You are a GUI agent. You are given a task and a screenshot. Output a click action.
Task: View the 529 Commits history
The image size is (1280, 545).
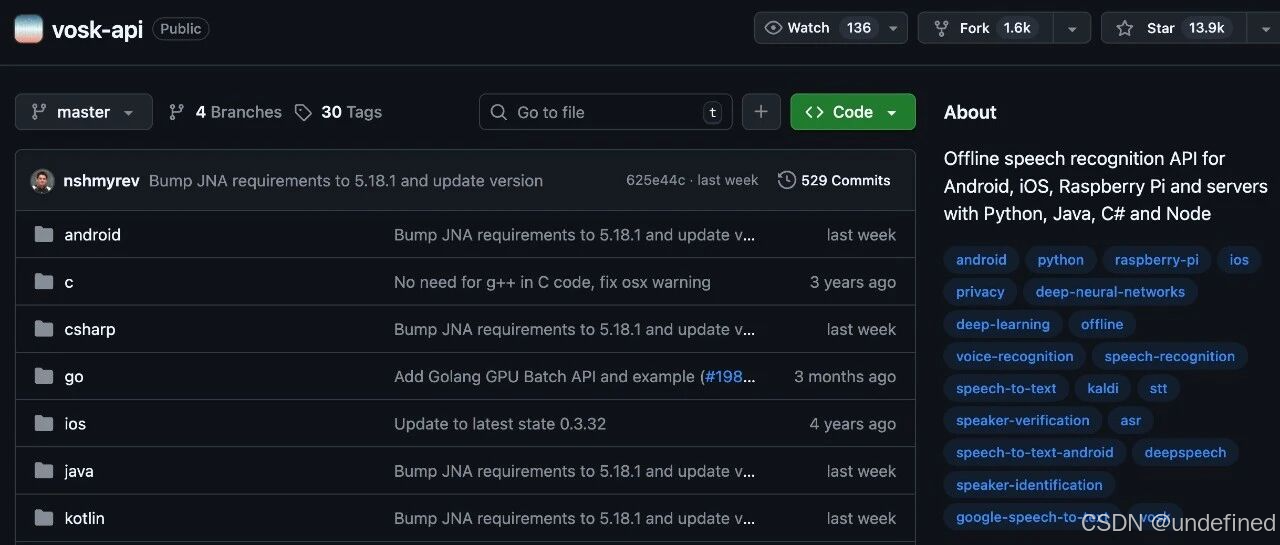(834, 181)
